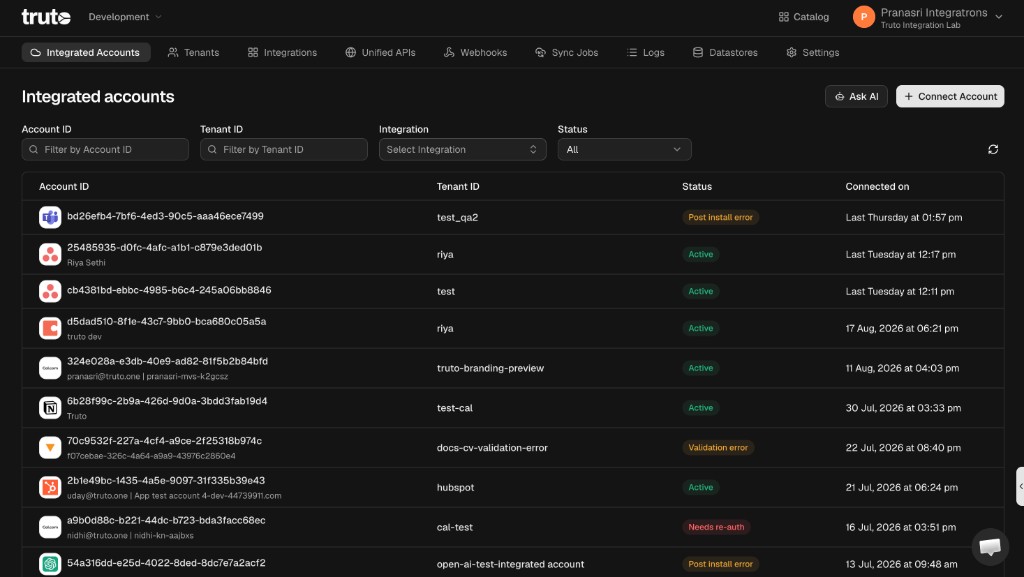Click the orange P profile avatar
1024x577 pixels.
click(x=863, y=17)
